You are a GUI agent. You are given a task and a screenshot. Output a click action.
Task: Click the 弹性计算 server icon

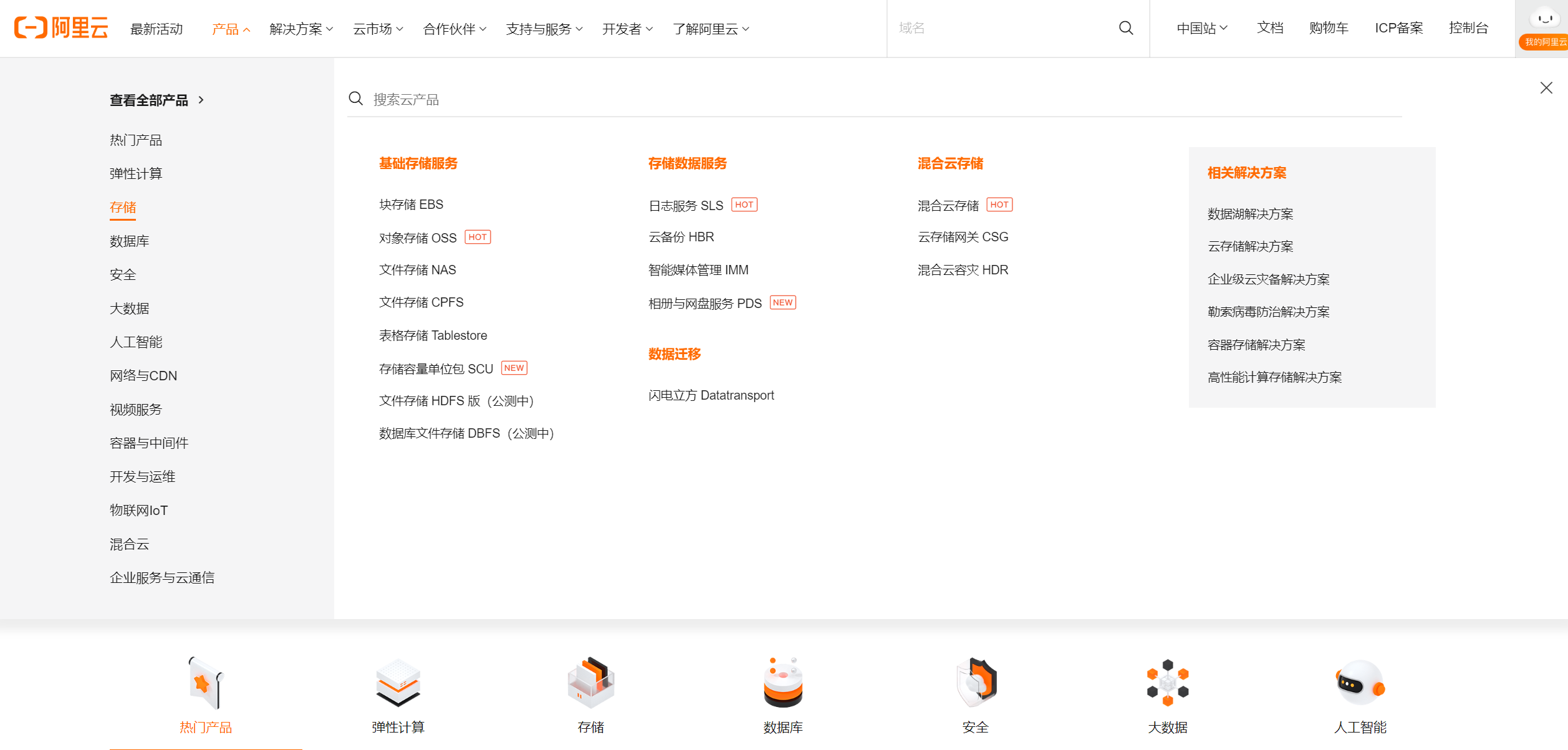tap(398, 683)
